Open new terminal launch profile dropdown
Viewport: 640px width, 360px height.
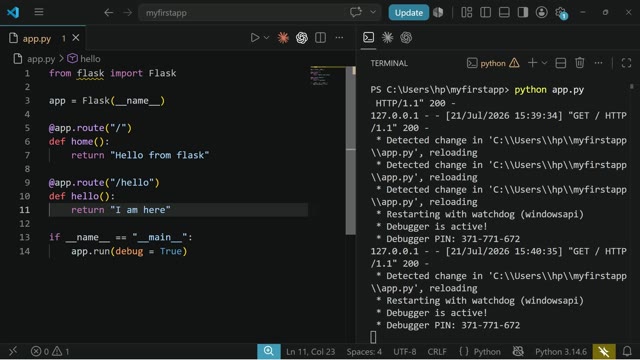(544, 63)
